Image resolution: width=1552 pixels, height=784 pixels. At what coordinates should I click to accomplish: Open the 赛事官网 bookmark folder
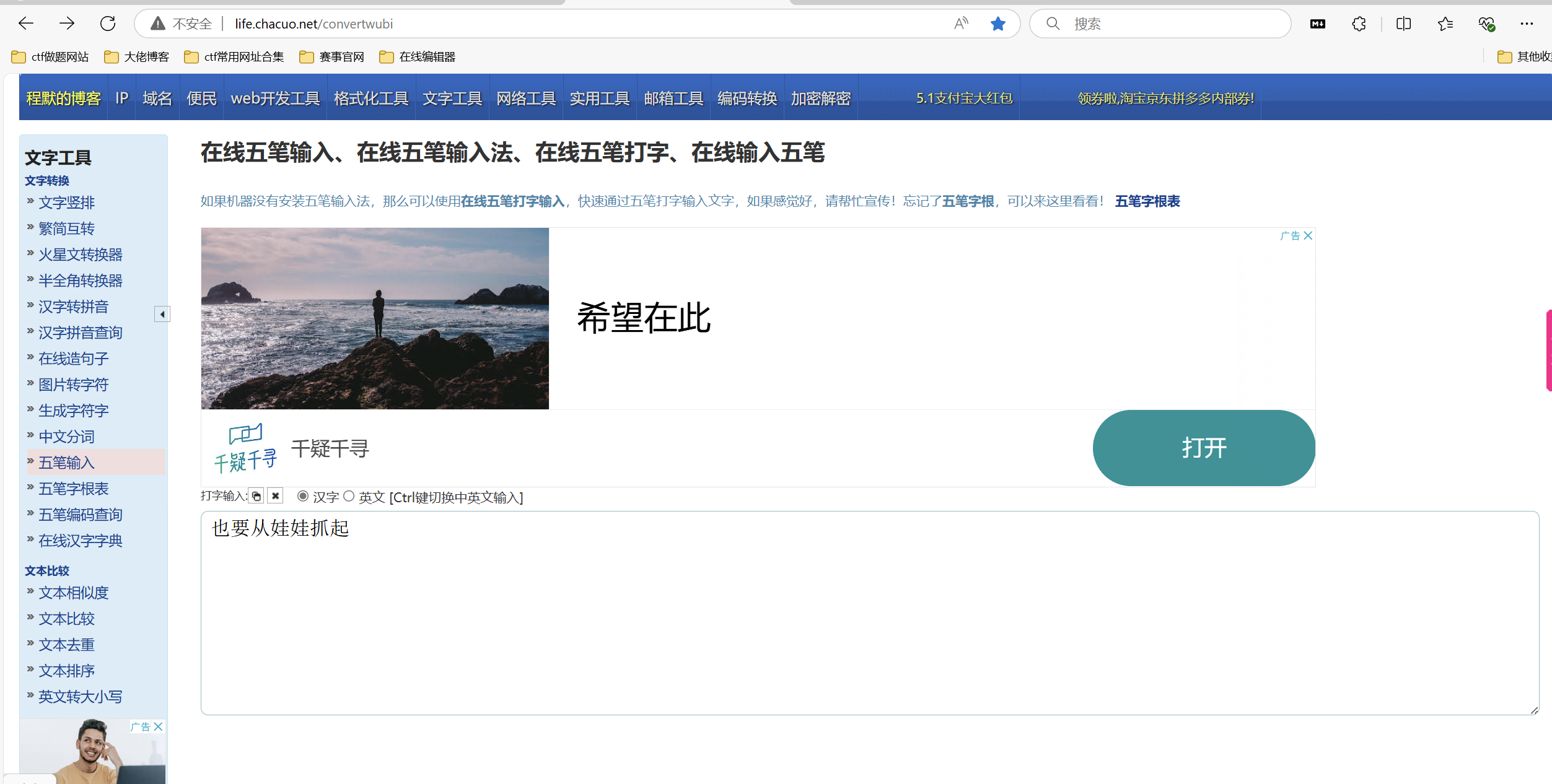click(x=332, y=57)
